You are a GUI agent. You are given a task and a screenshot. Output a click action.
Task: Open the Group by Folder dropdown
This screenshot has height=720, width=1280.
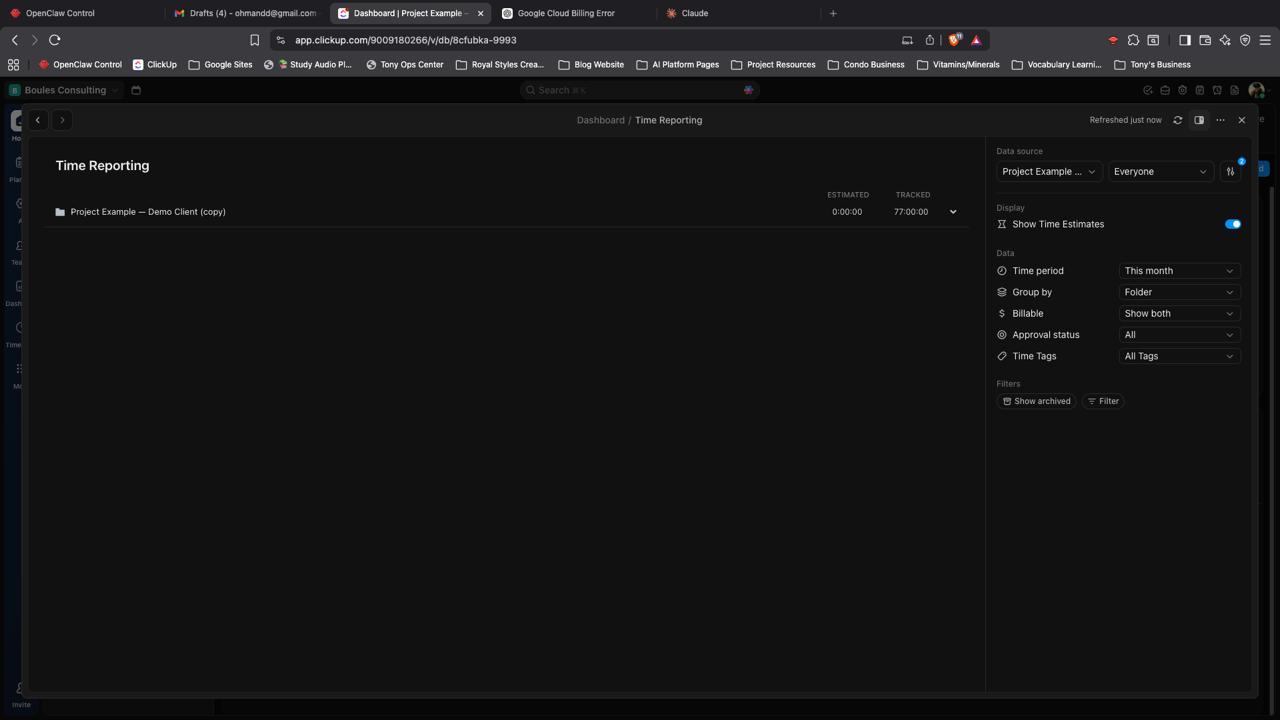[1178, 292]
